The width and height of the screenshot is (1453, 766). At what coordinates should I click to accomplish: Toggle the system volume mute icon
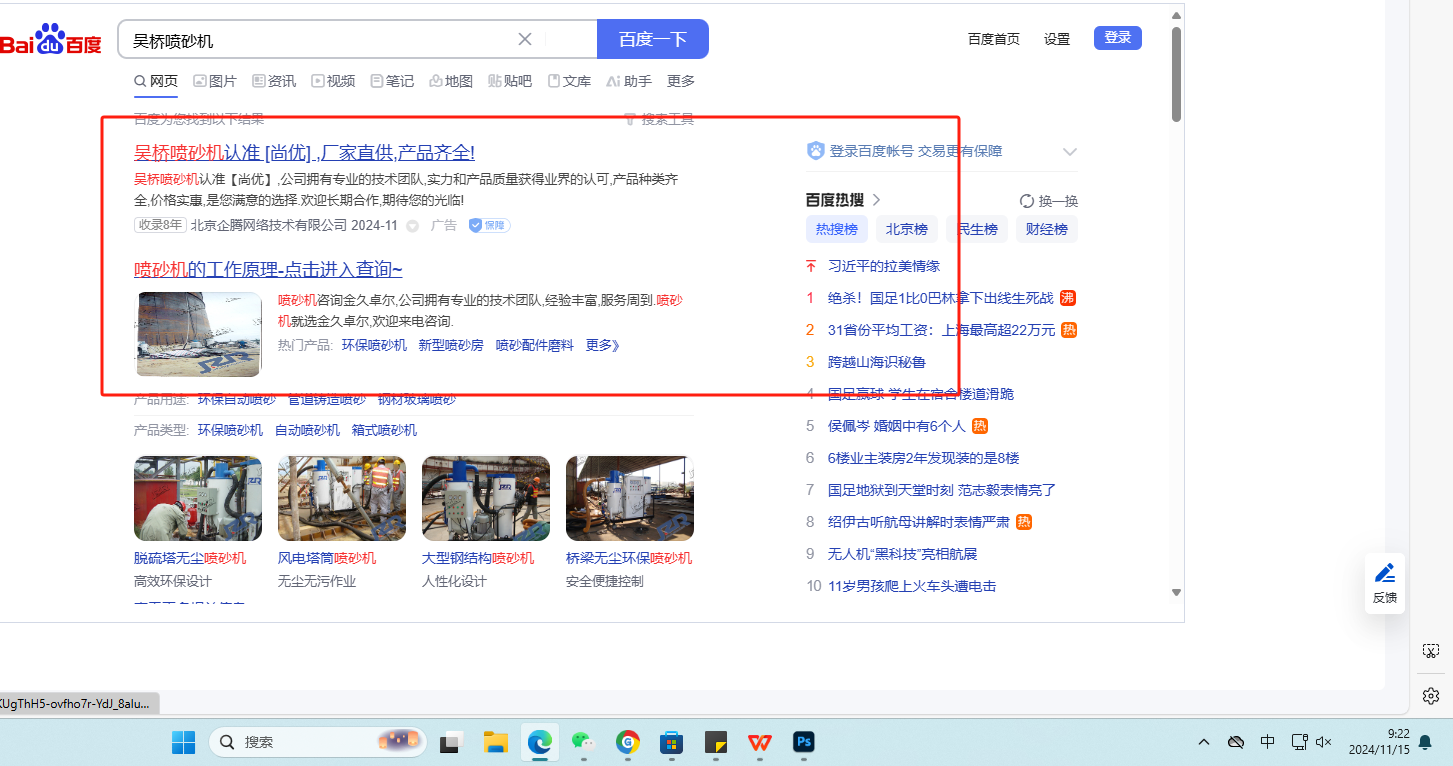click(x=1324, y=742)
